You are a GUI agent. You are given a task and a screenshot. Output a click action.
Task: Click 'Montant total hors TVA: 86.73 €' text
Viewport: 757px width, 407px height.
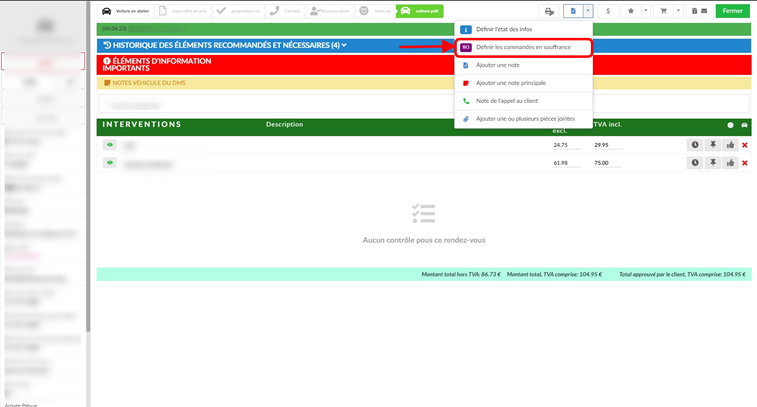tap(461, 274)
